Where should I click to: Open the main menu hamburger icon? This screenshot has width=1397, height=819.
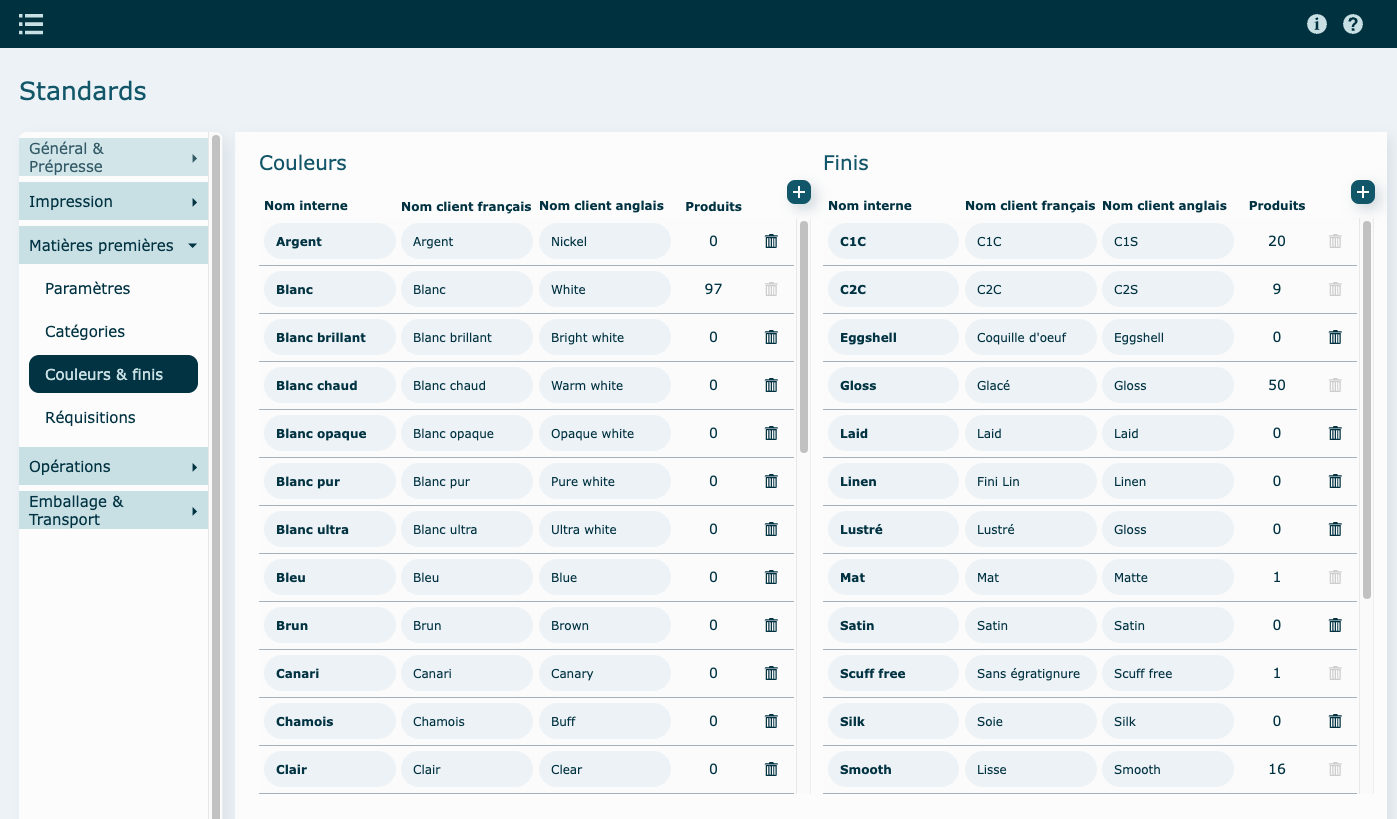point(31,24)
